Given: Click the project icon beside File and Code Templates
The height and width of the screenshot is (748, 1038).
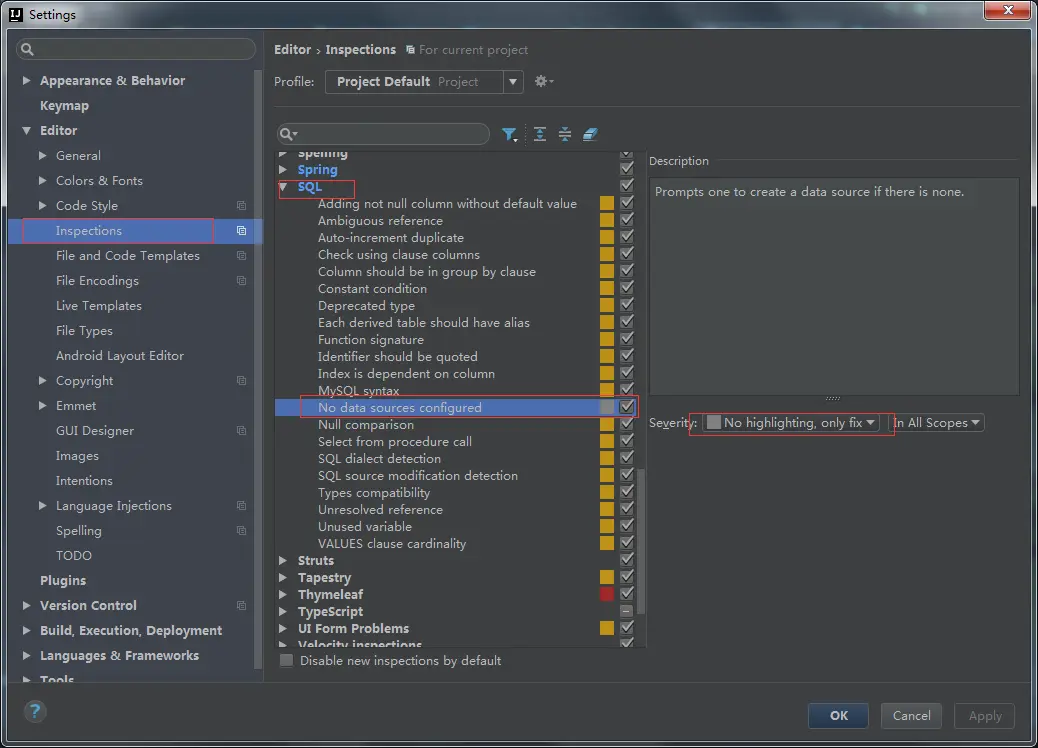Looking at the screenshot, I should pos(242,256).
